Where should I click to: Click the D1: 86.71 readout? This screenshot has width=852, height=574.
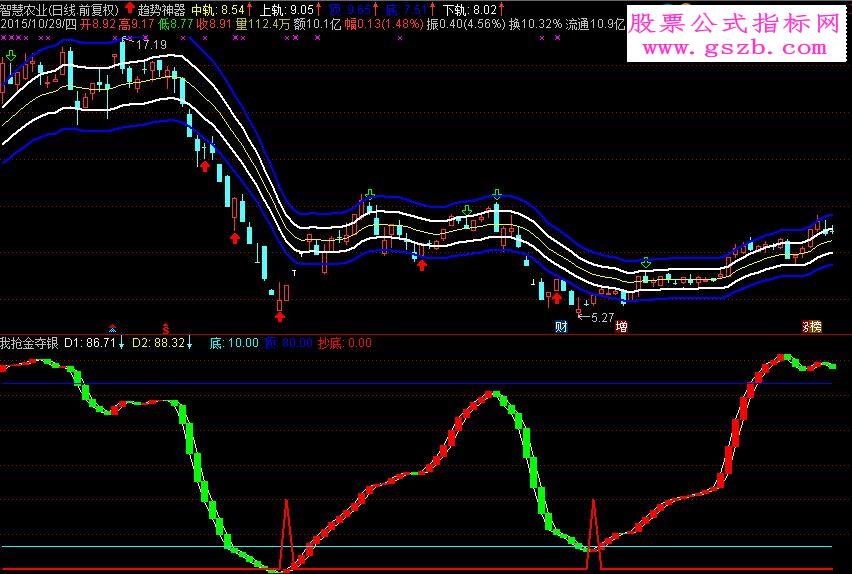point(90,343)
